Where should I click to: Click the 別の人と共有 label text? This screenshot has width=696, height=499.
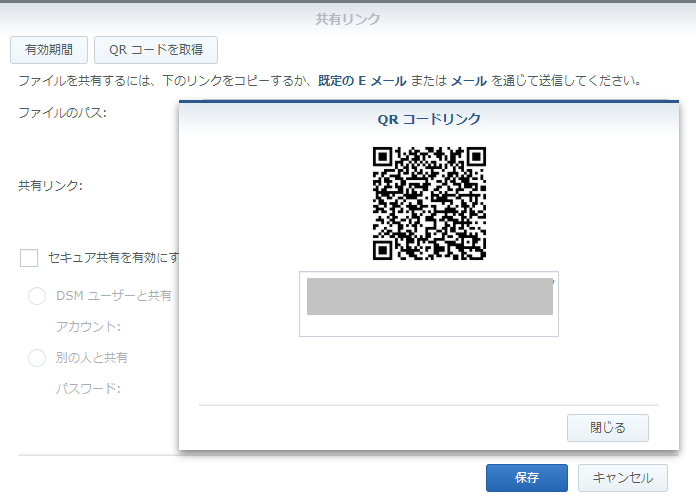92,358
